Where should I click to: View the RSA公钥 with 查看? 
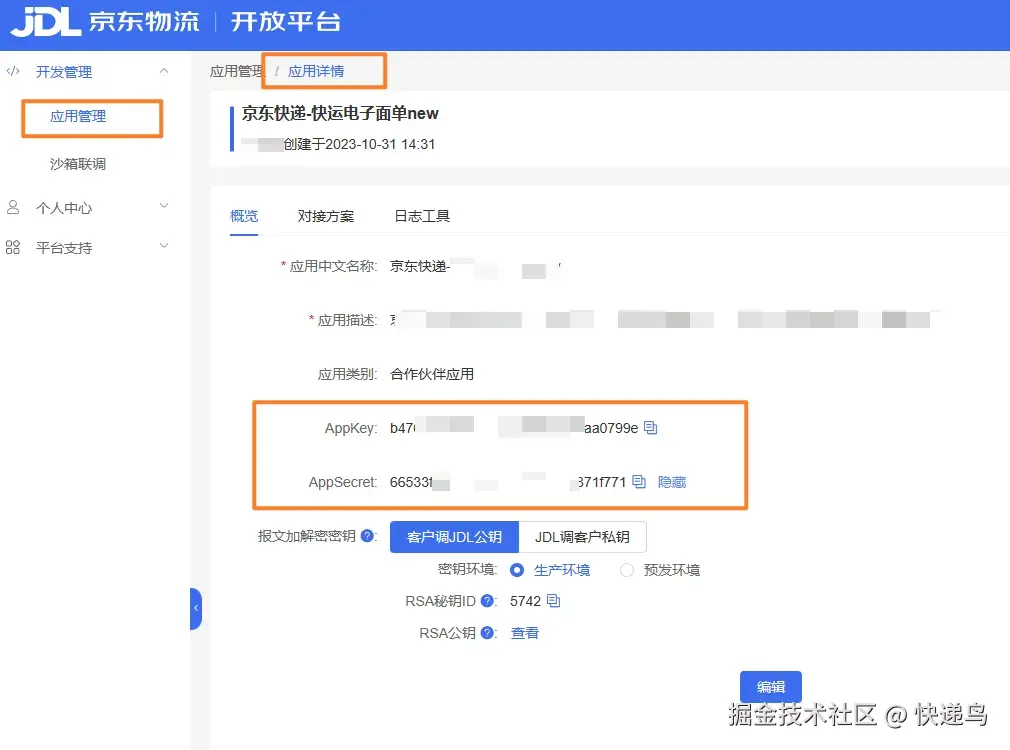525,633
